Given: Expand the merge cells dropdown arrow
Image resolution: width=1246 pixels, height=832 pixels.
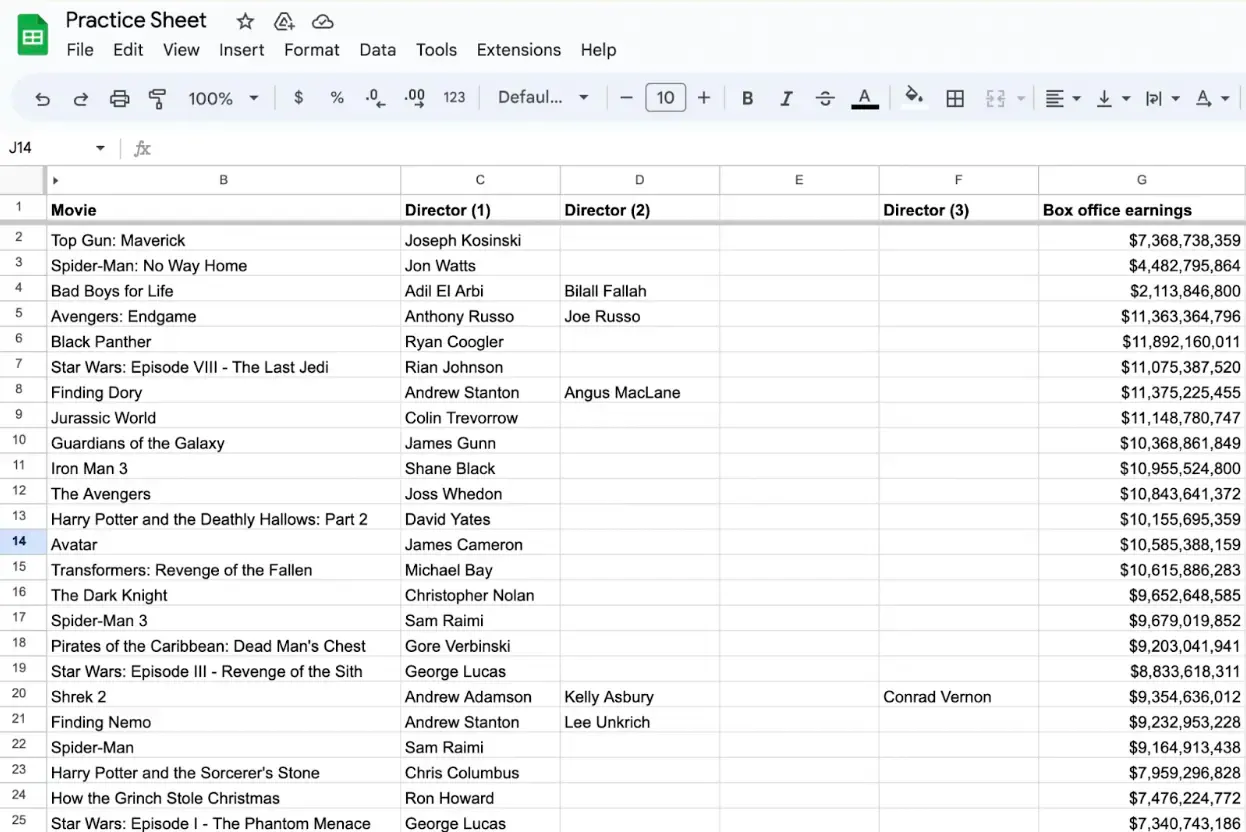Looking at the screenshot, I should [1021, 98].
